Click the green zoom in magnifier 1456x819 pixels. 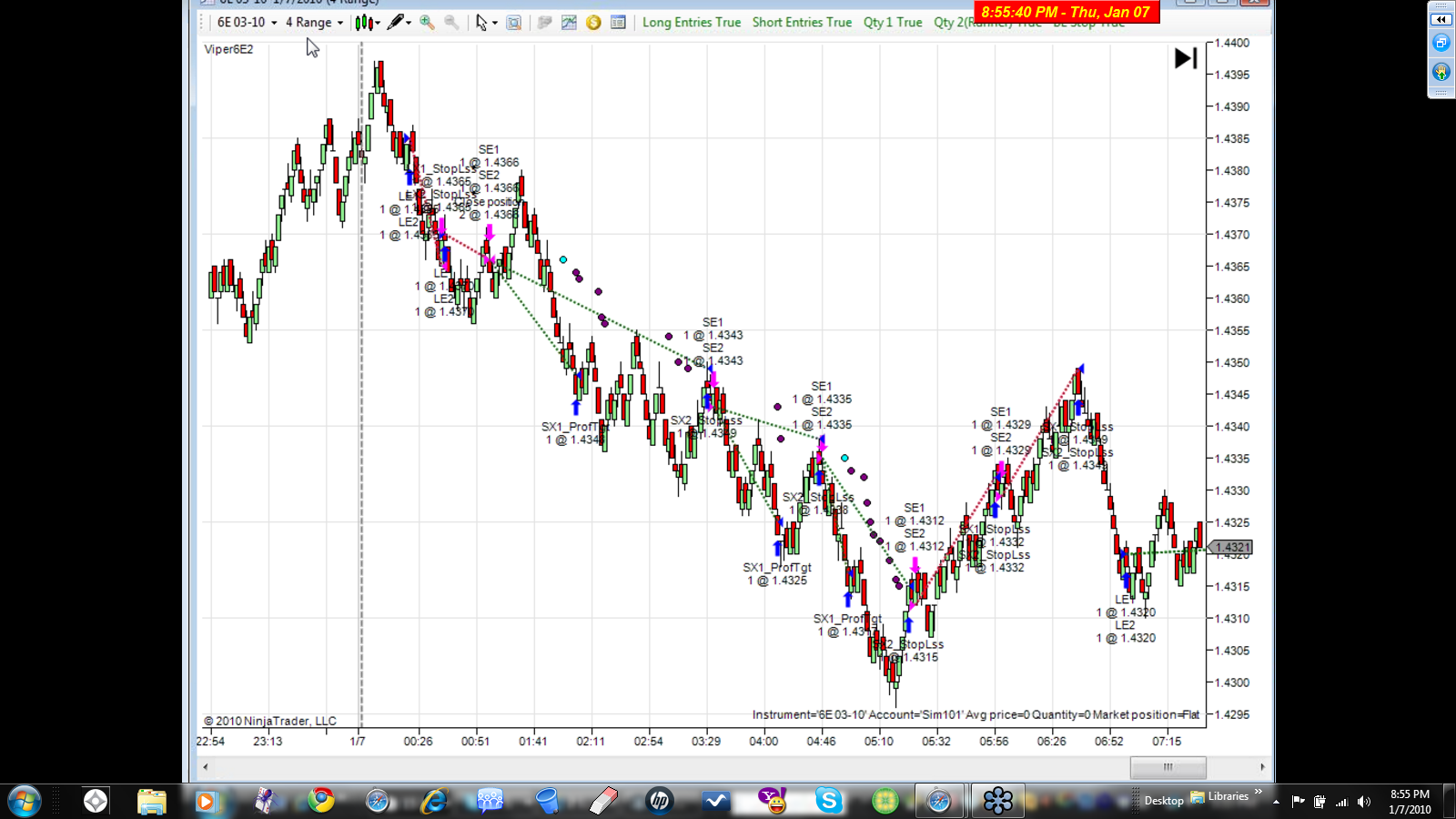pos(427,23)
